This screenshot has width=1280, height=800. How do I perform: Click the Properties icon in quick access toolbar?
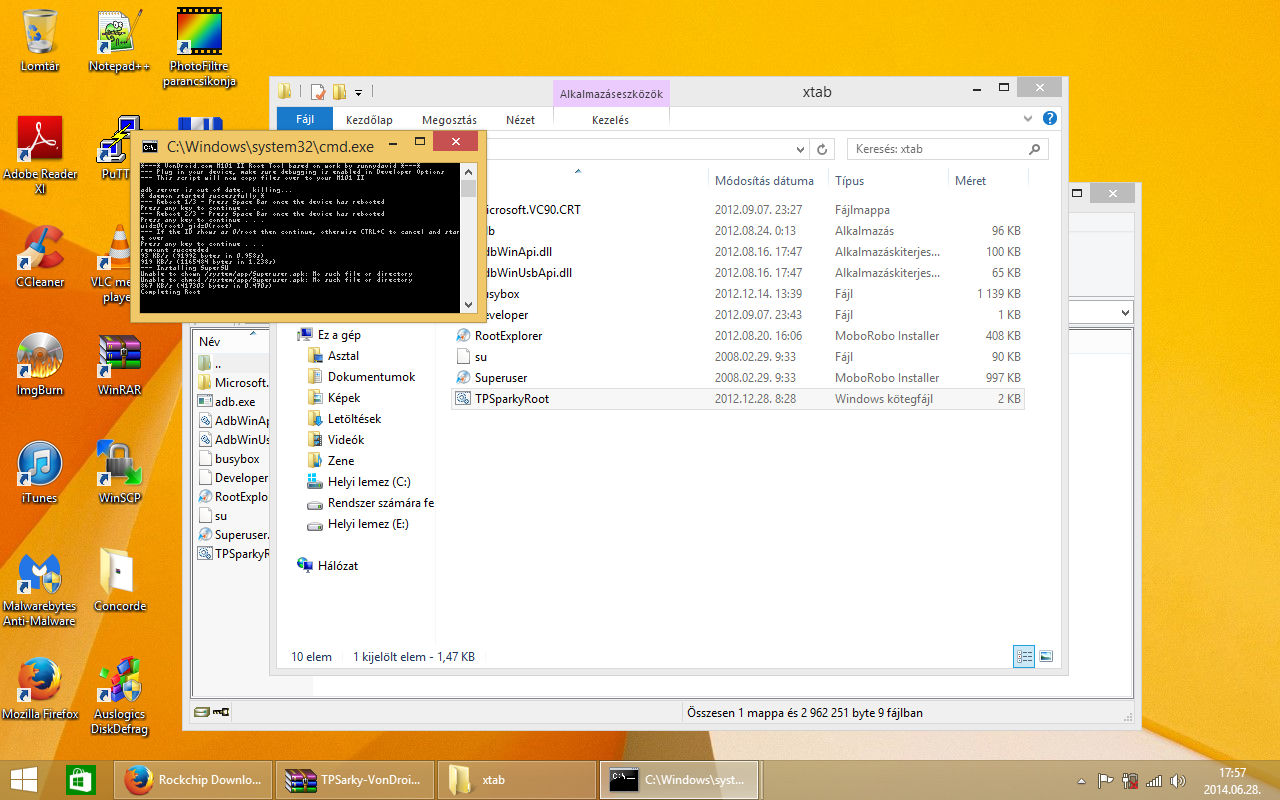tap(317, 92)
